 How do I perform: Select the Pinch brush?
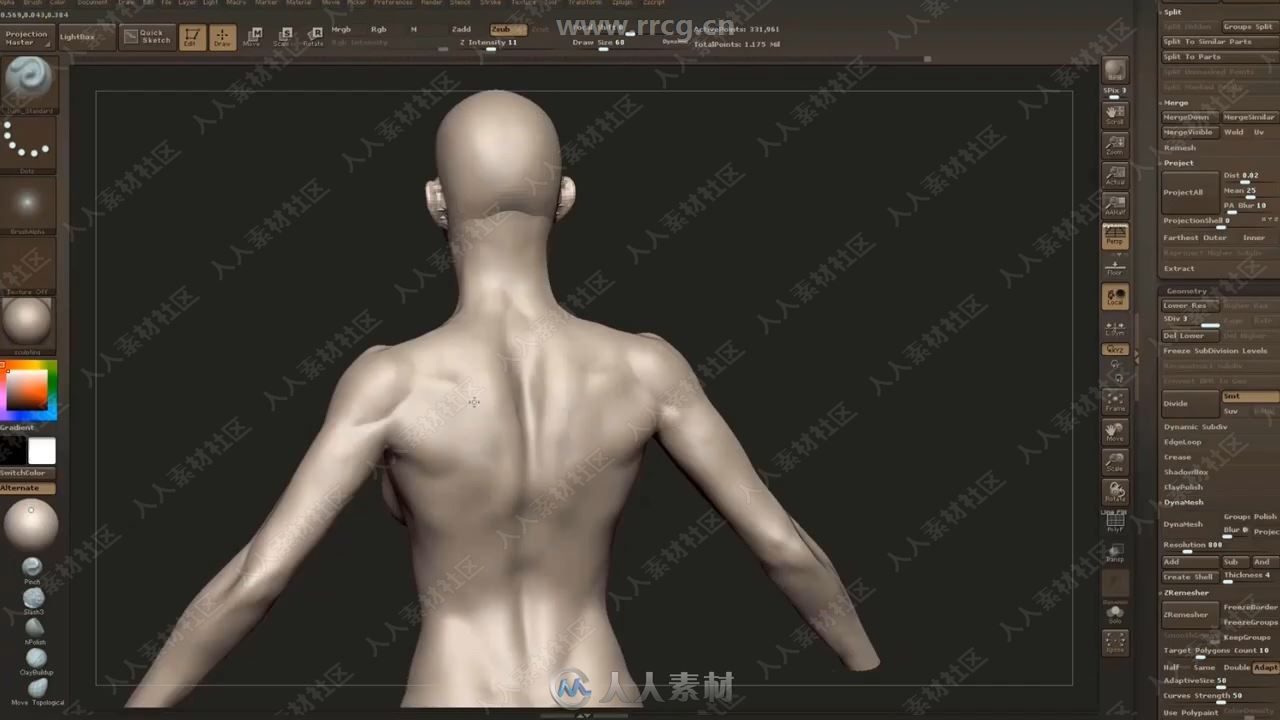[x=32, y=568]
